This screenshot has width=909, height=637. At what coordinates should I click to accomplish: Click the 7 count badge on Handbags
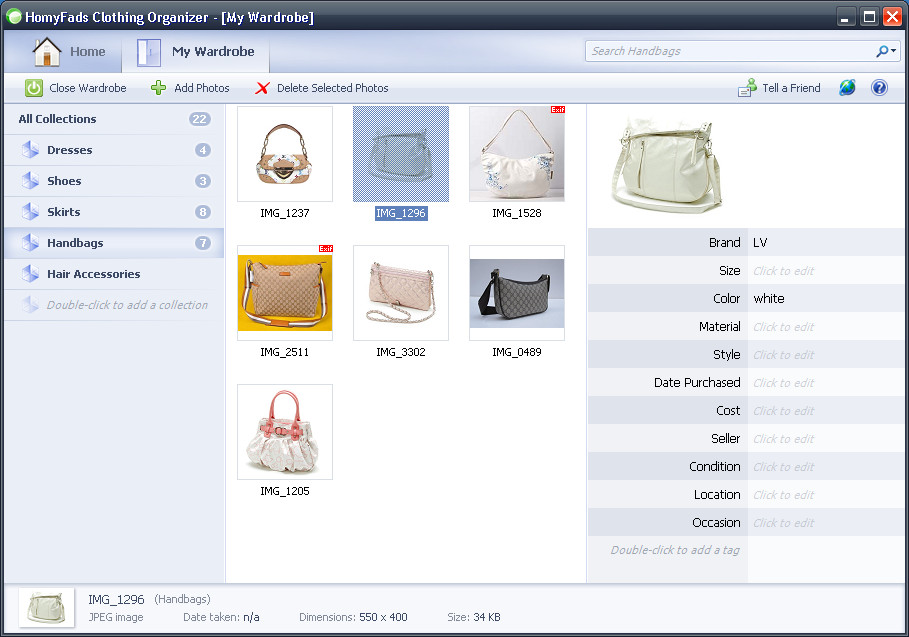(x=202, y=243)
